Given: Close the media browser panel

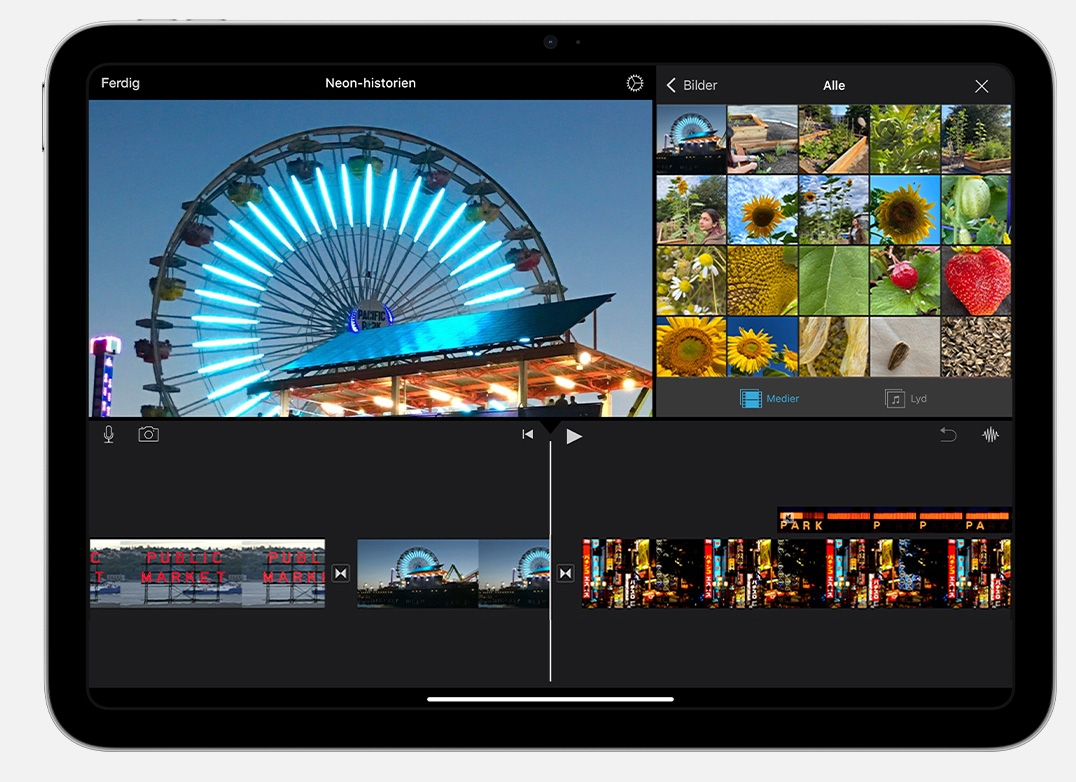Looking at the screenshot, I should [x=981, y=86].
